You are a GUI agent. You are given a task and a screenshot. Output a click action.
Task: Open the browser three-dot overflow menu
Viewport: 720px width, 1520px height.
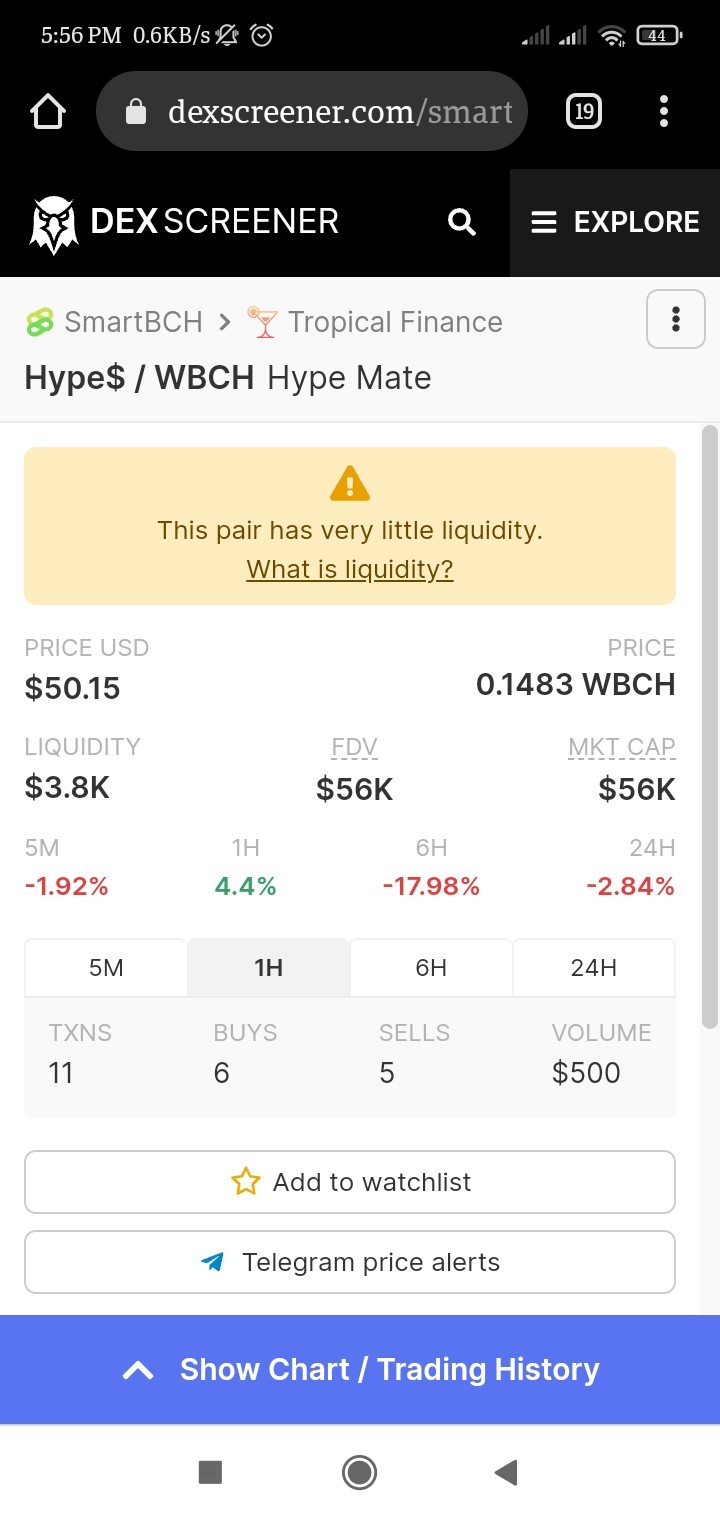coord(664,111)
